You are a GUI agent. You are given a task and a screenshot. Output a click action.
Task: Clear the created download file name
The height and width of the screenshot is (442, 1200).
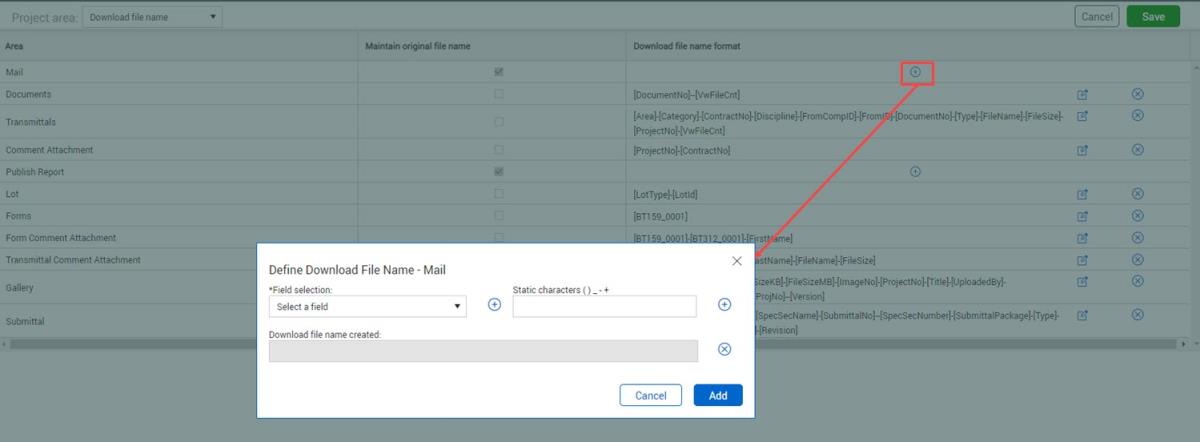pyautogui.click(x=725, y=349)
